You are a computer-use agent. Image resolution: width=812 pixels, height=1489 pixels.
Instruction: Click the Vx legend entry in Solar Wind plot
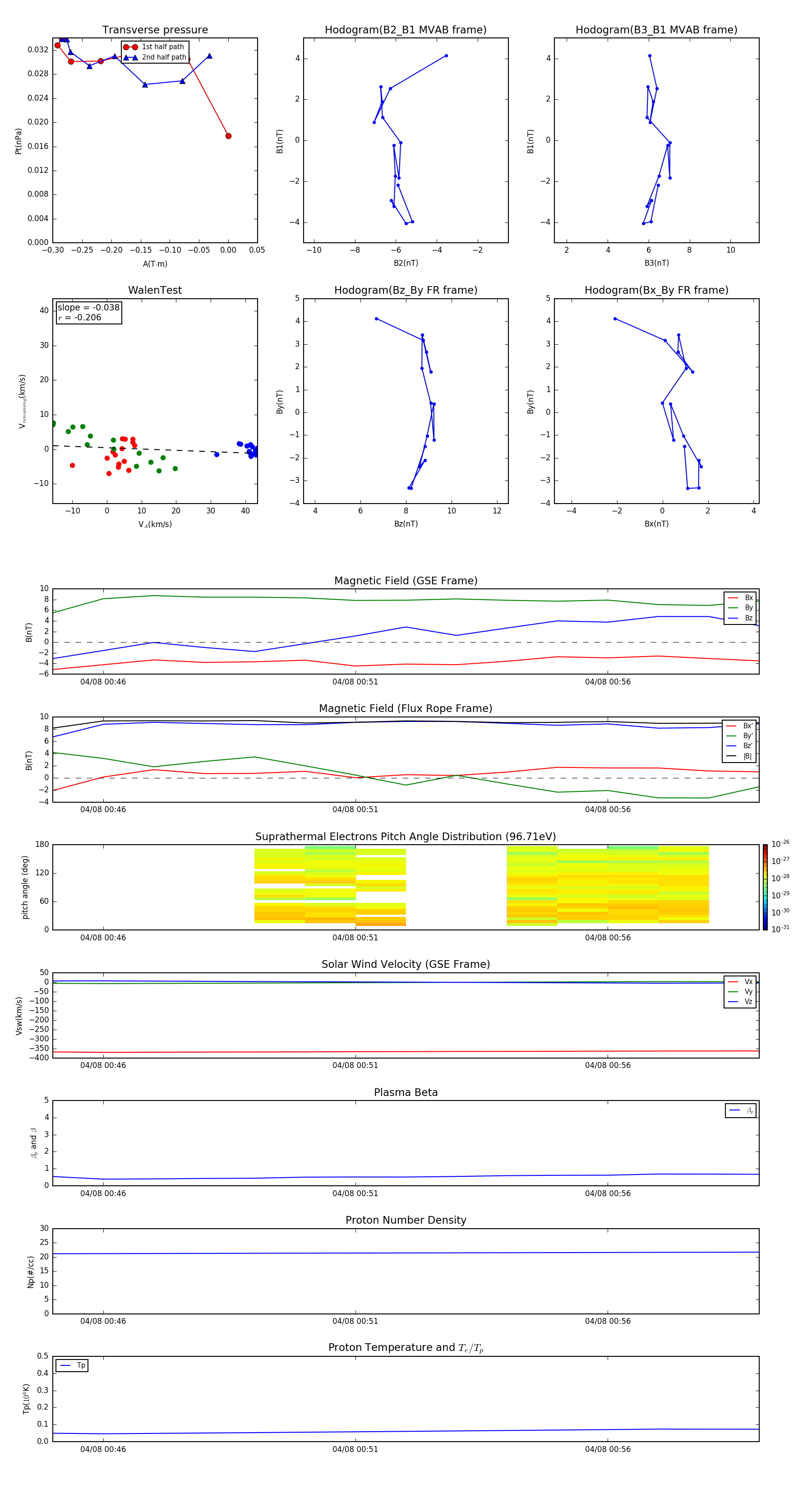pyautogui.click(x=740, y=982)
